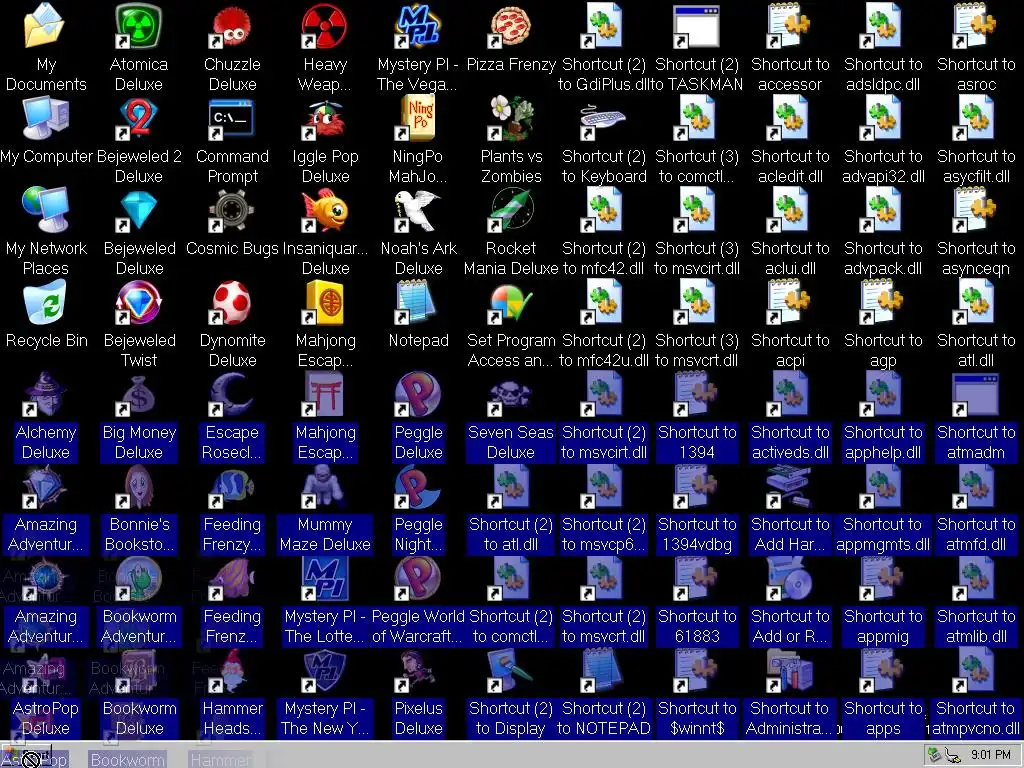Click the Shortcut to asycfilt.dll label
This screenshot has height=768, width=1024.
tap(976, 167)
